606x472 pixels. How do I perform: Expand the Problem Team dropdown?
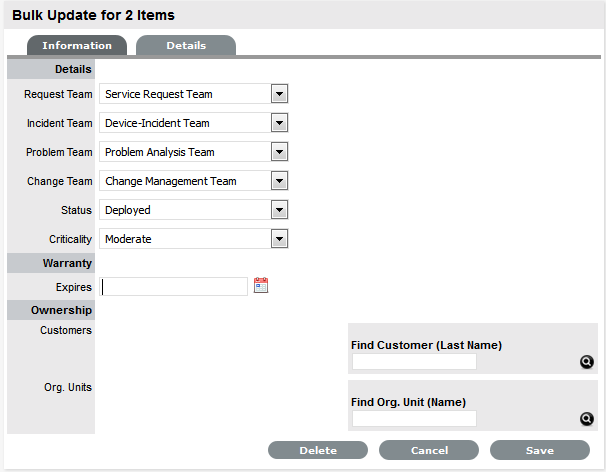(x=280, y=152)
